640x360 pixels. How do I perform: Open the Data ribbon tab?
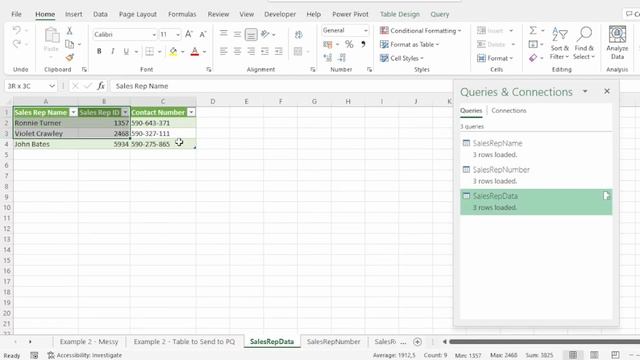pyautogui.click(x=100, y=14)
